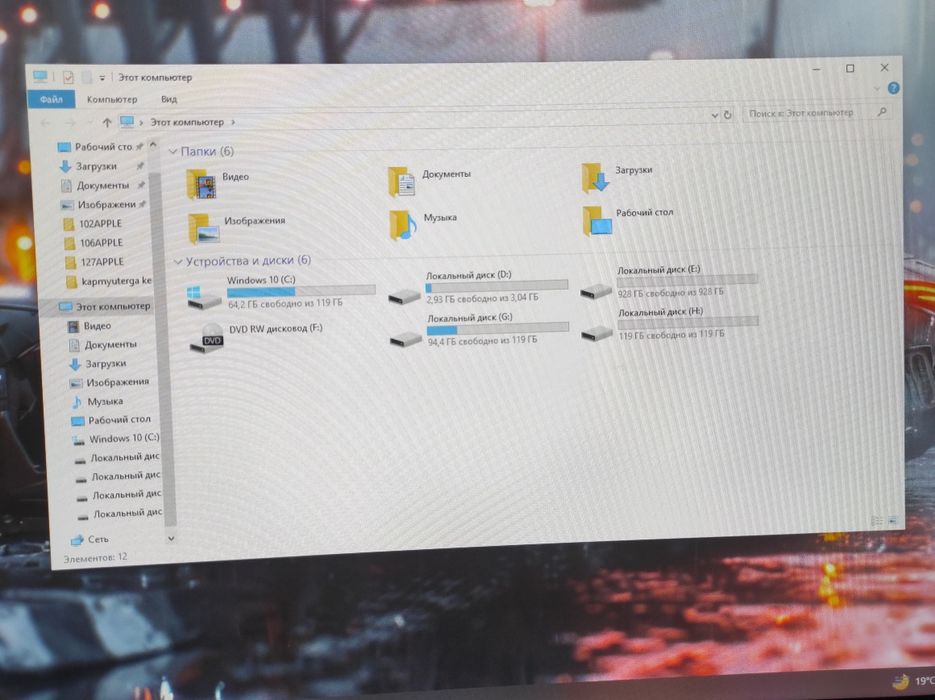Open the Документы folder icon in Папки
Screen dimensions: 935x700
[x=402, y=181]
